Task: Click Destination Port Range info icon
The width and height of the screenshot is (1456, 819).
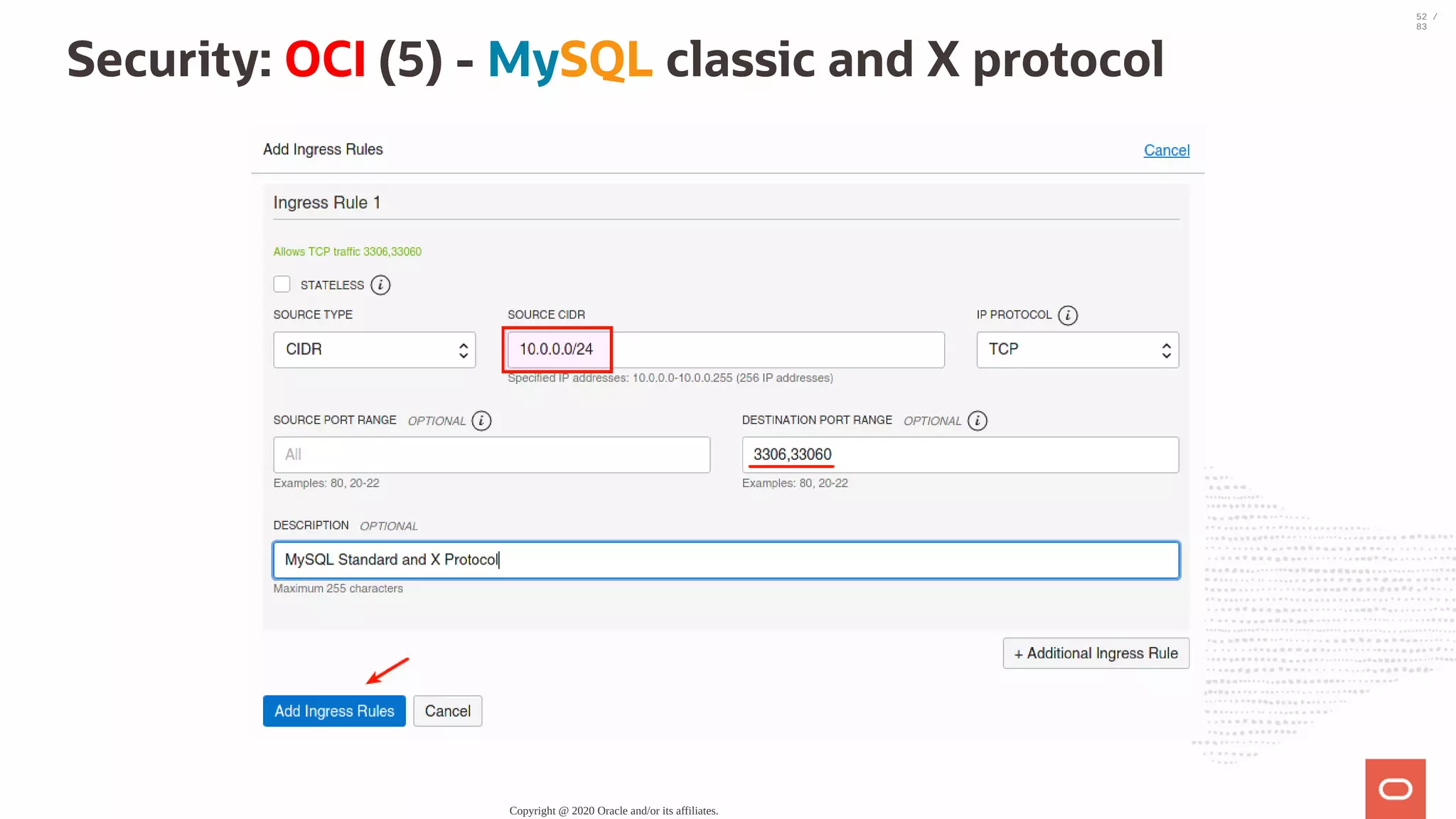Action: (978, 421)
